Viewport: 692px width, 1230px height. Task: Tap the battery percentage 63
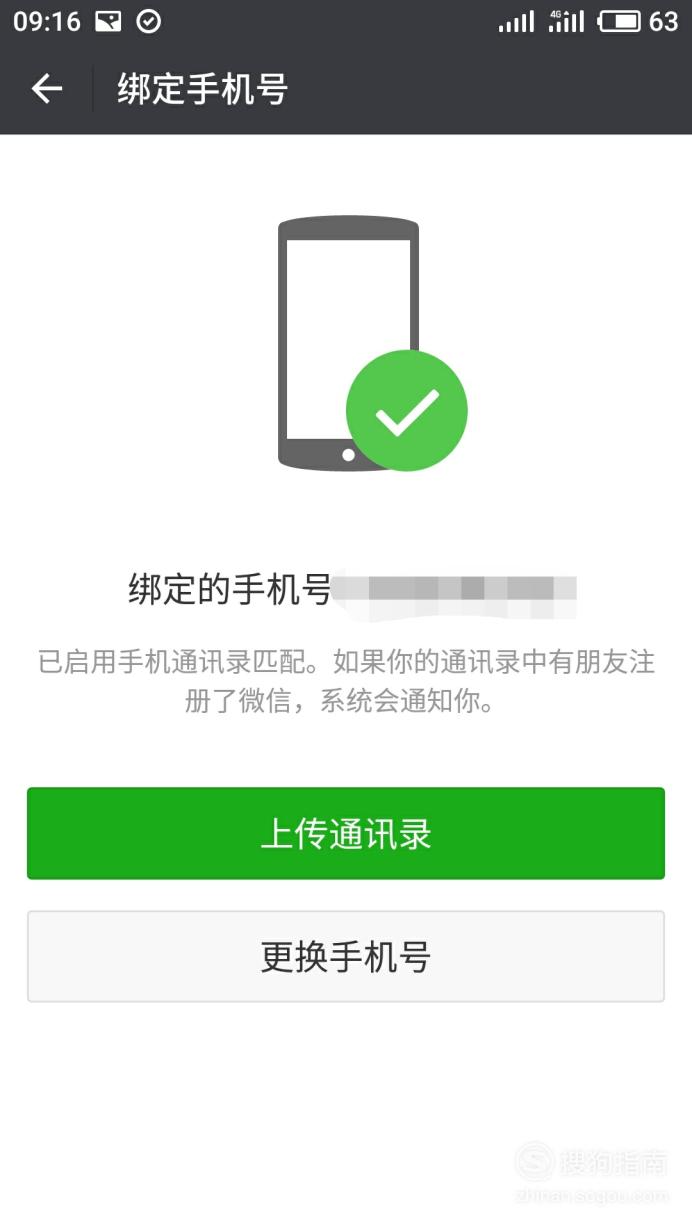pos(664,22)
